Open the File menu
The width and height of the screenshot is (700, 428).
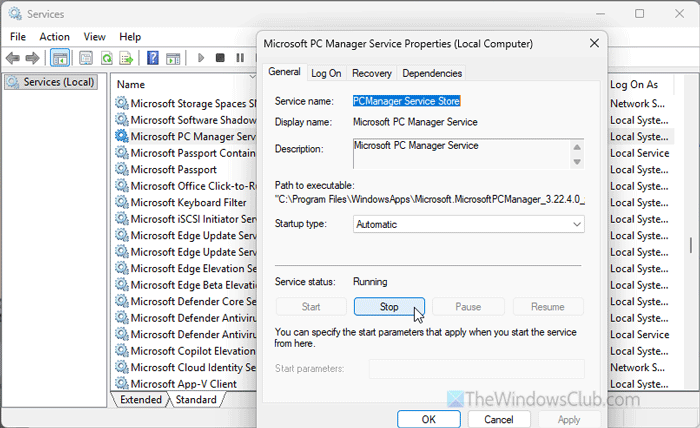pyautogui.click(x=18, y=37)
